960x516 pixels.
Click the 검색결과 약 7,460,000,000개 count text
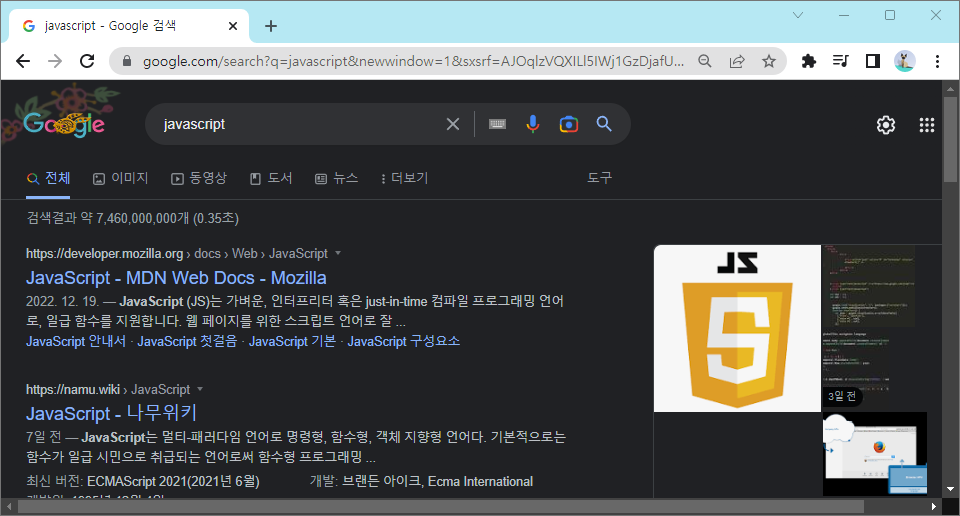[x=132, y=218]
